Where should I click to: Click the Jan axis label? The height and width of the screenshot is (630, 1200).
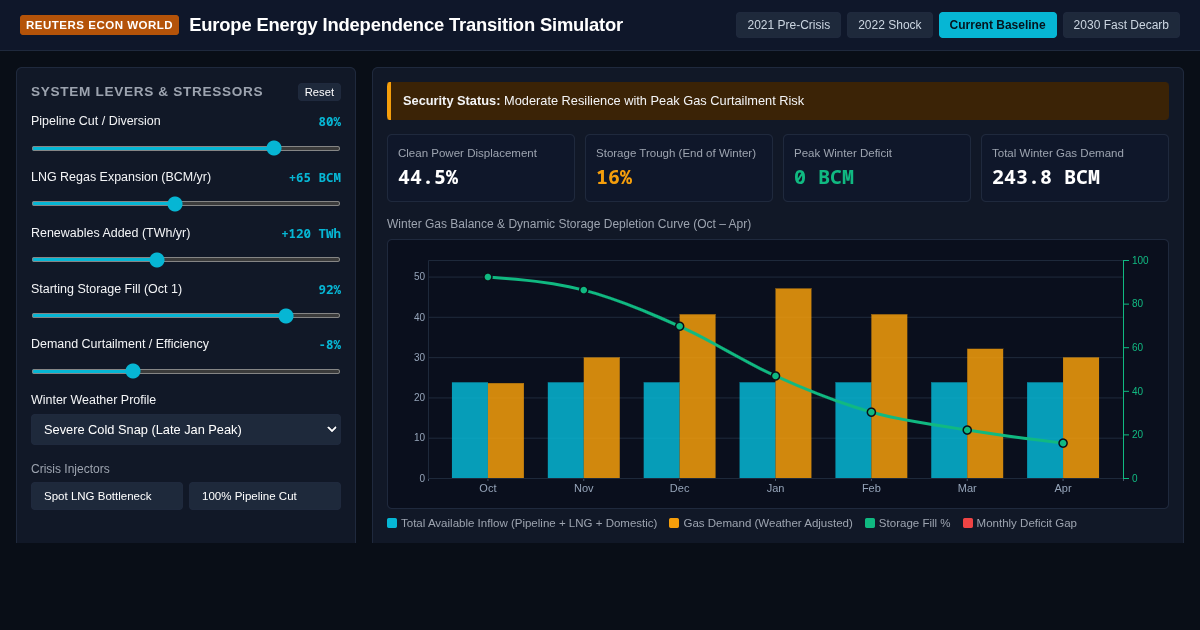776,488
